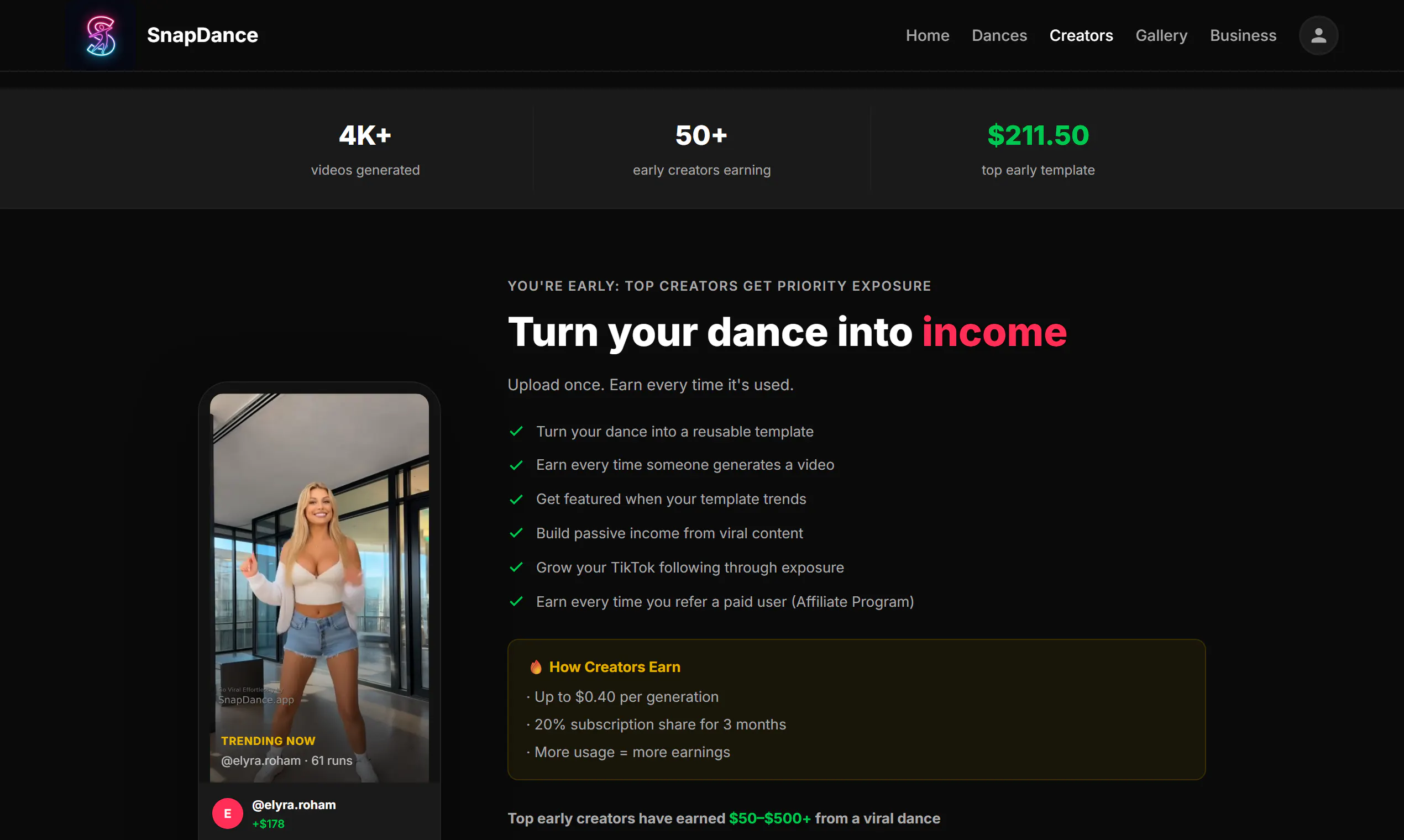
Task: Select the Creators nav item
Action: [x=1081, y=35]
